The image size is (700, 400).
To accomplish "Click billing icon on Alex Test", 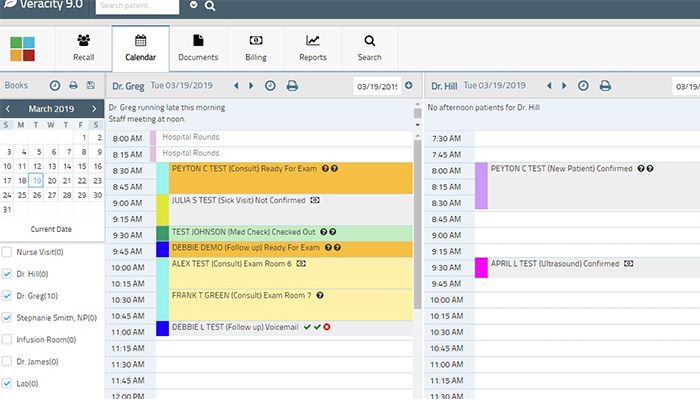I will pyautogui.click(x=301, y=263).
